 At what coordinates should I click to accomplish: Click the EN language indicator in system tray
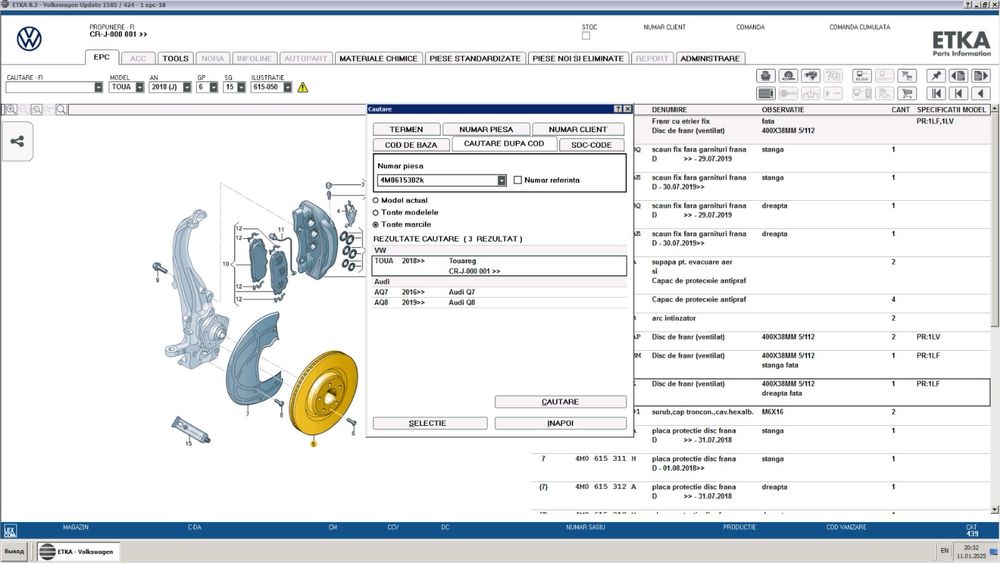pos(945,551)
